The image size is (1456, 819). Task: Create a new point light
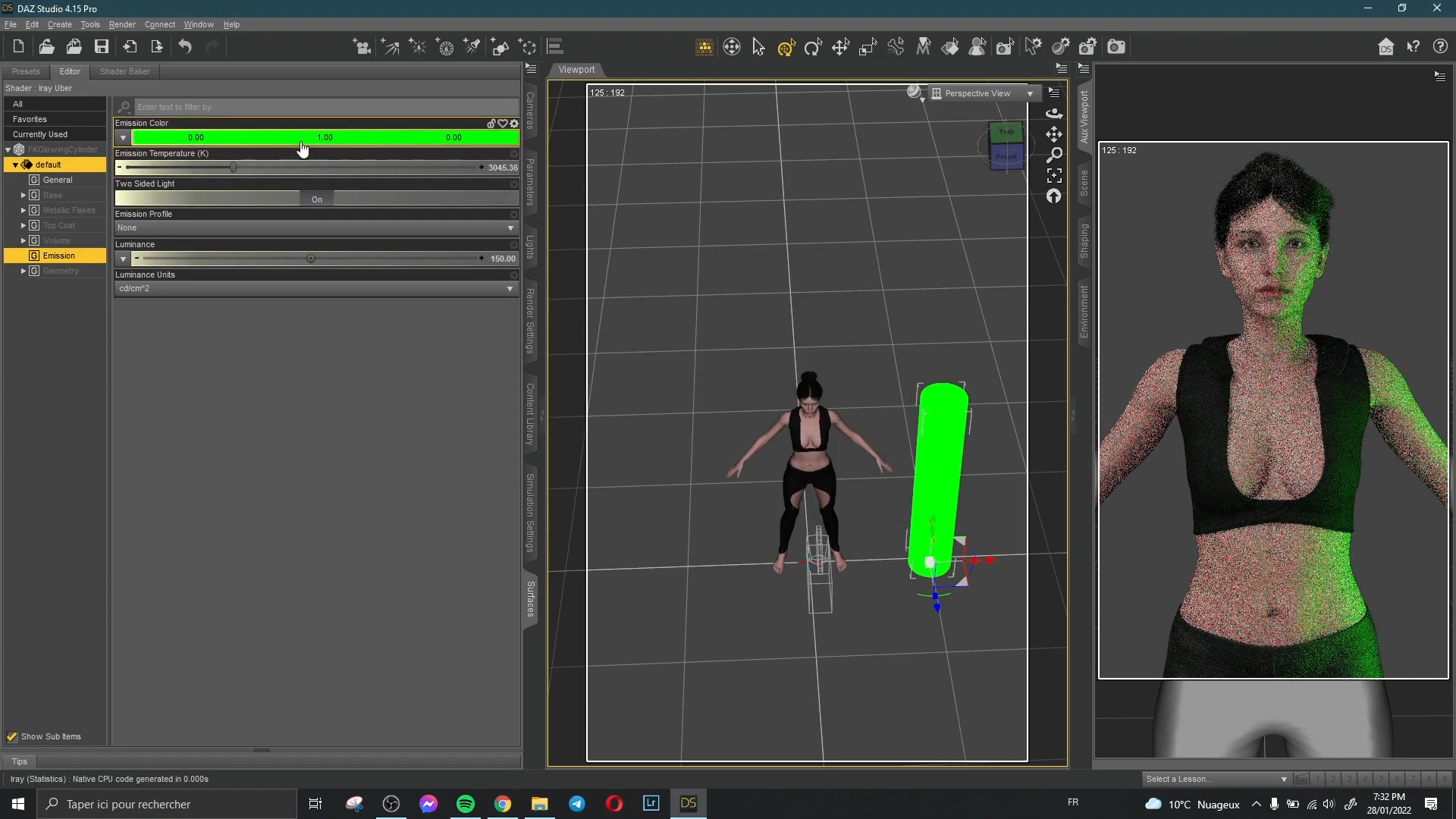click(417, 47)
